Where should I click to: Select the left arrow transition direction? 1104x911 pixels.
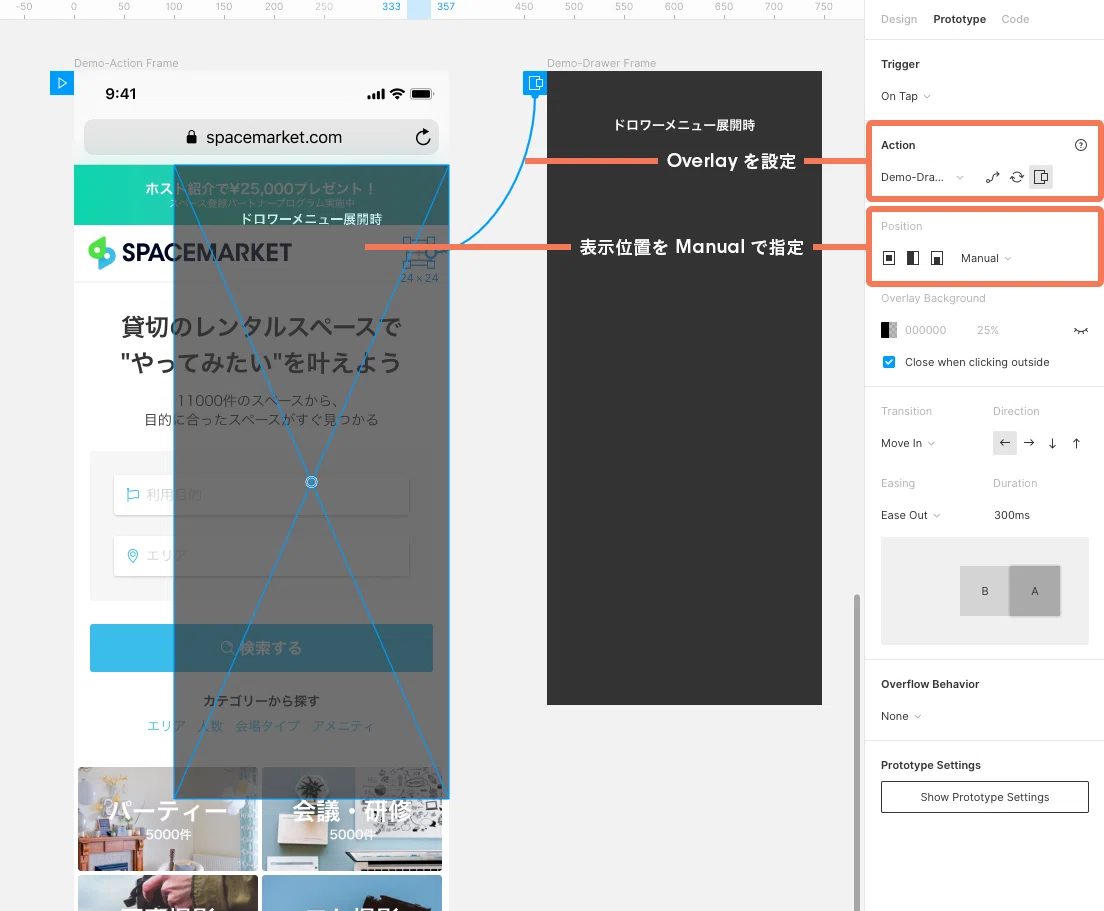click(x=1005, y=443)
